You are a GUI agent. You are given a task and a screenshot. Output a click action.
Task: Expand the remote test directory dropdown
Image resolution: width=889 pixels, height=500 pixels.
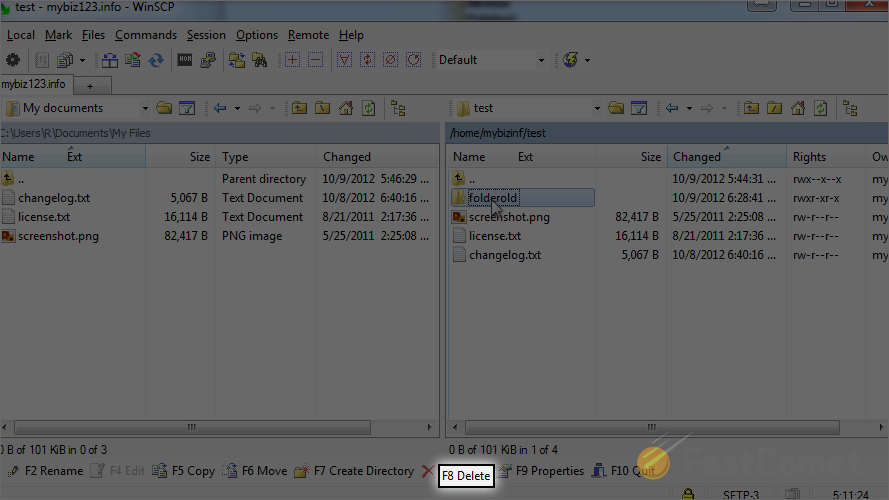(597, 108)
